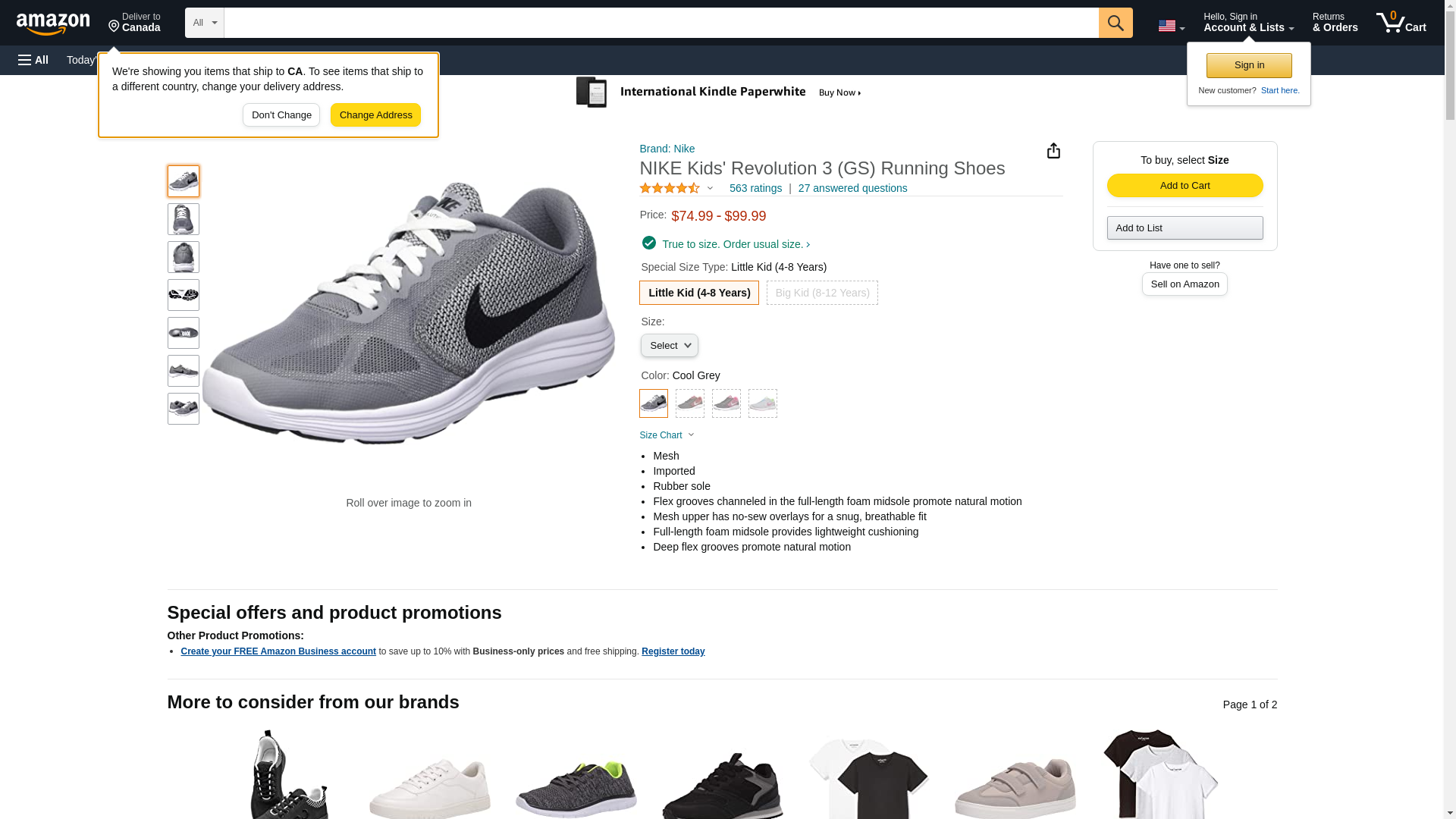The height and width of the screenshot is (819, 1456).
Task: Click the search magnifier button
Action: [x=1115, y=23]
